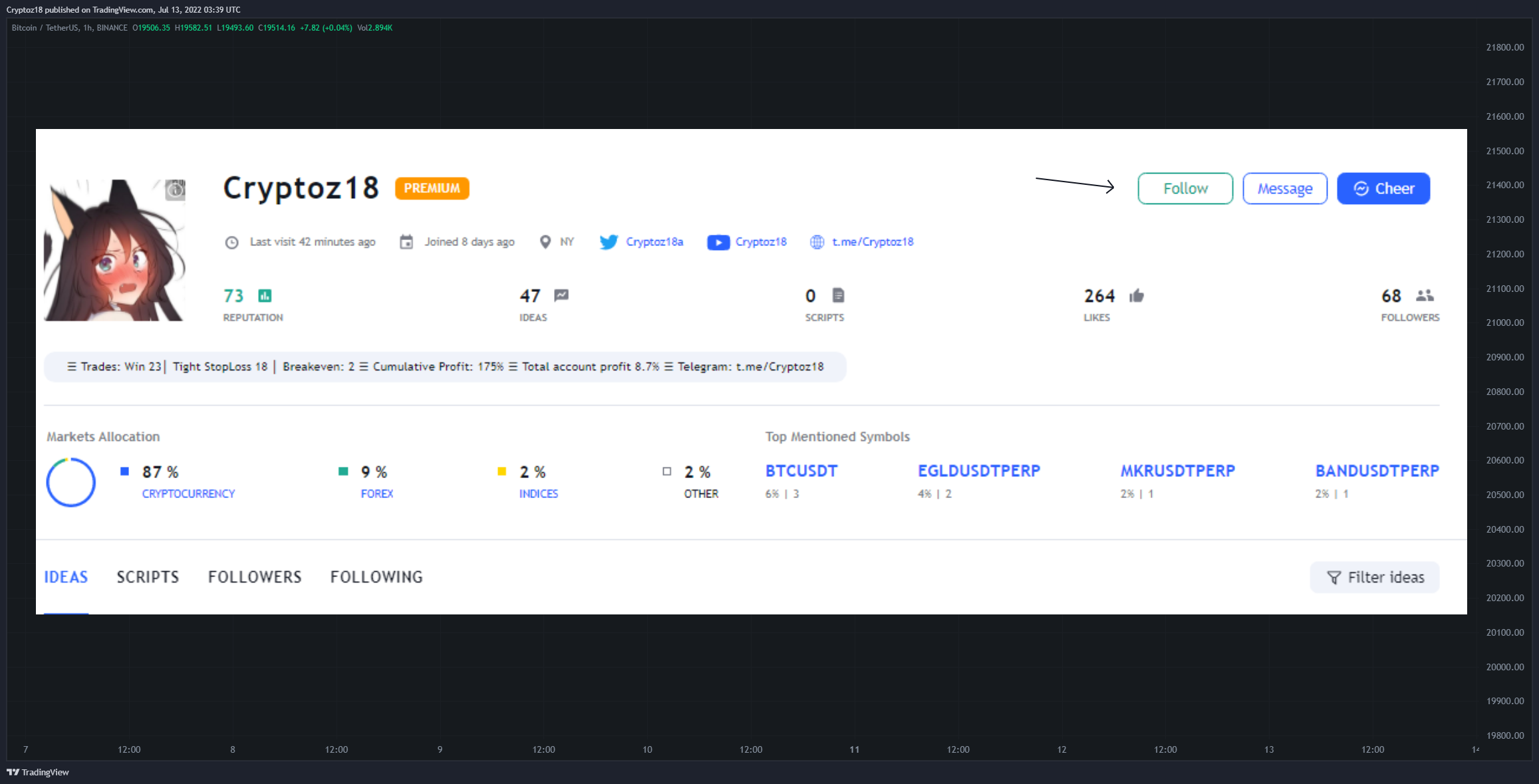
Task: Click the Cryptoz18 username heading
Action: pos(301,188)
